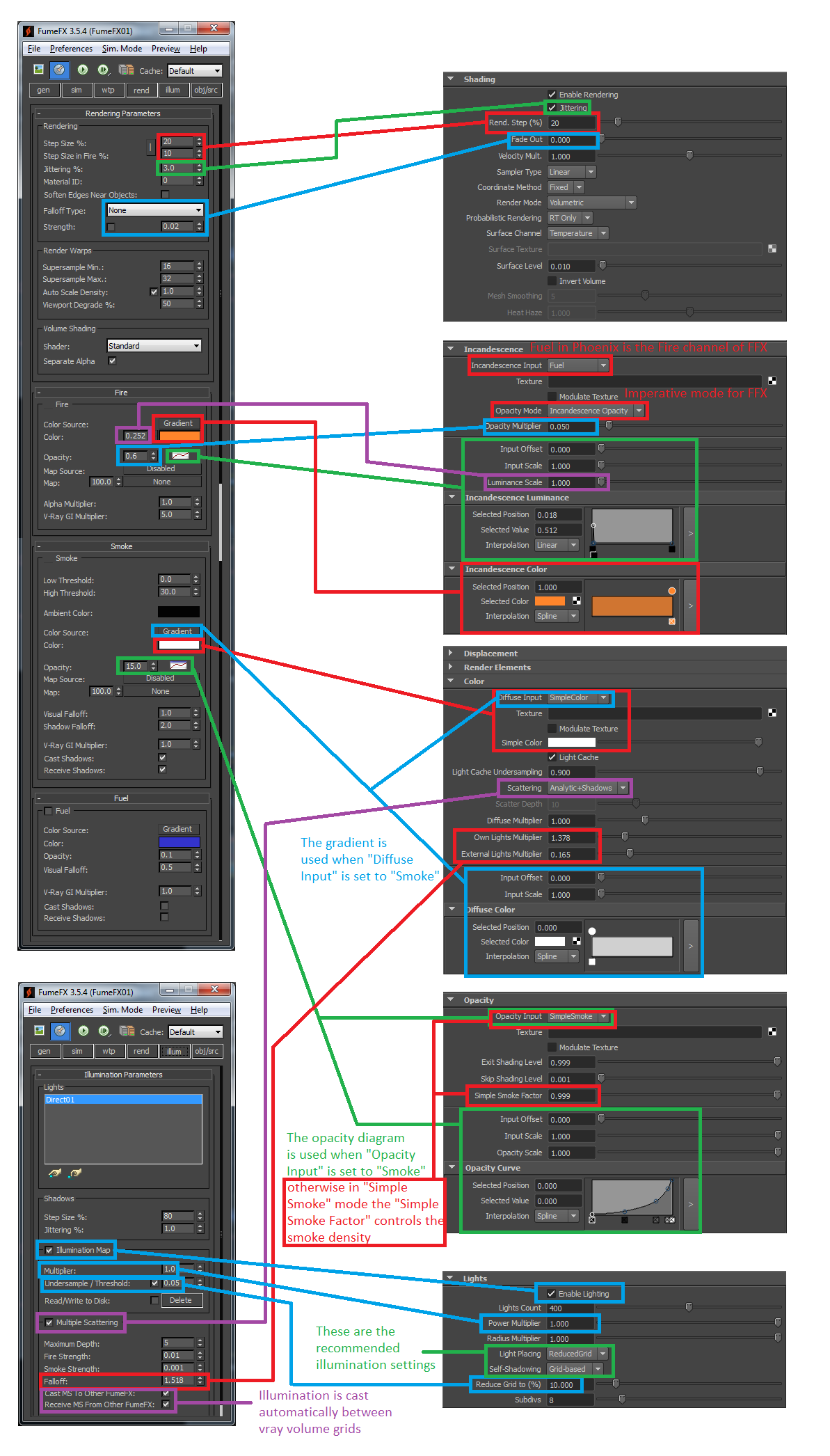Image resolution: width=830 pixels, height=1456 pixels.
Task: Click caches icon in Illumination Parameters window
Action: tap(127, 1031)
